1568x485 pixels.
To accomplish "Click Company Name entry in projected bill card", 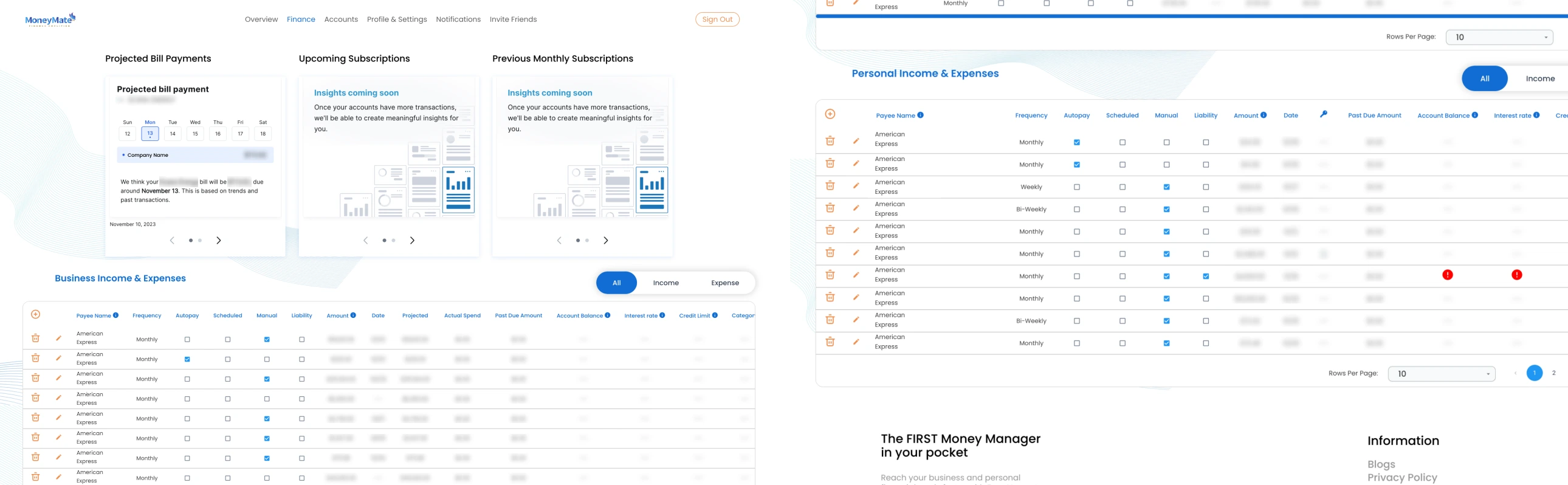I will (x=195, y=155).
